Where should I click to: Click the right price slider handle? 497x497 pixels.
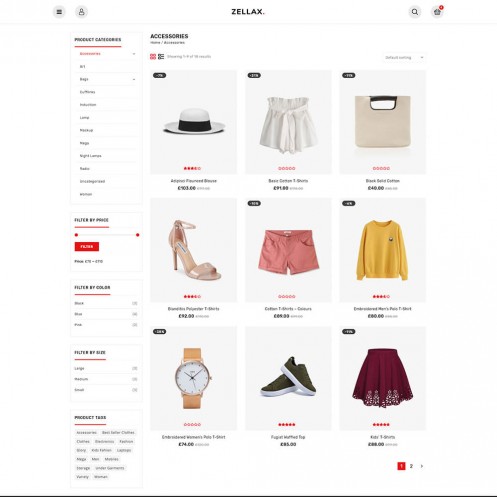click(x=137, y=235)
